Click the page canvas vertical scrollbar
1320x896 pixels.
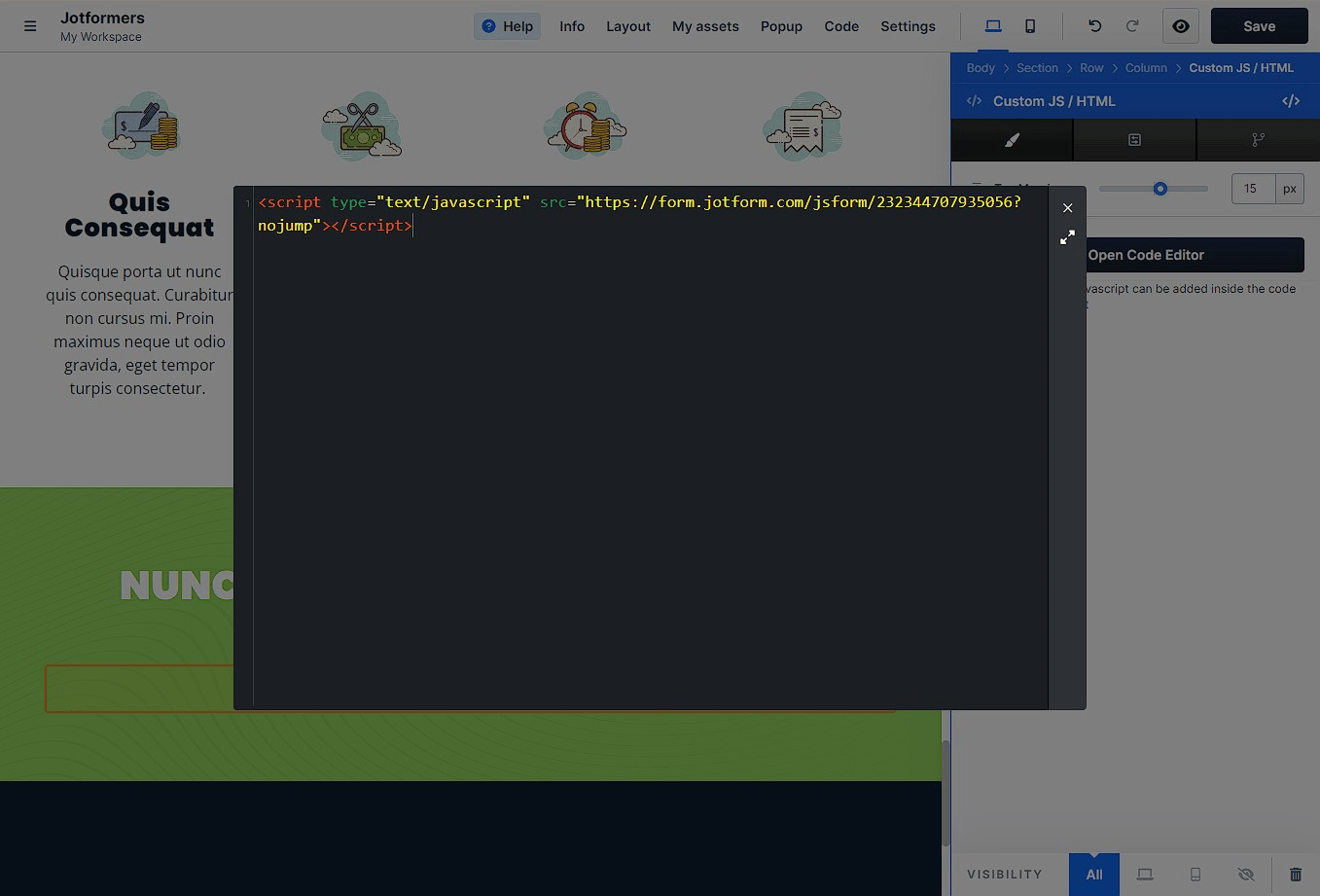(x=945, y=793)
